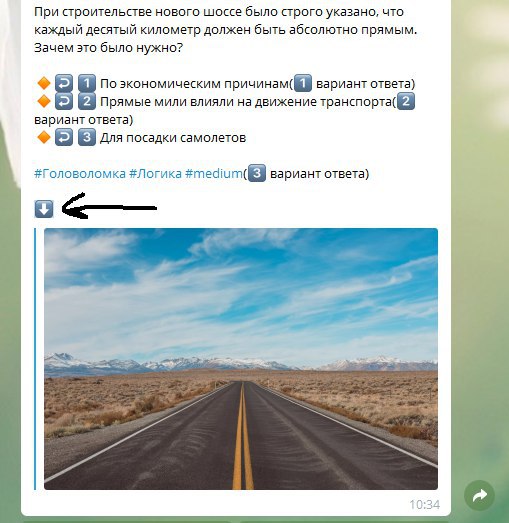Viewport: 509px width, 523px height.
Task: Open the desert highway photo preview
Action: [241, 359]
